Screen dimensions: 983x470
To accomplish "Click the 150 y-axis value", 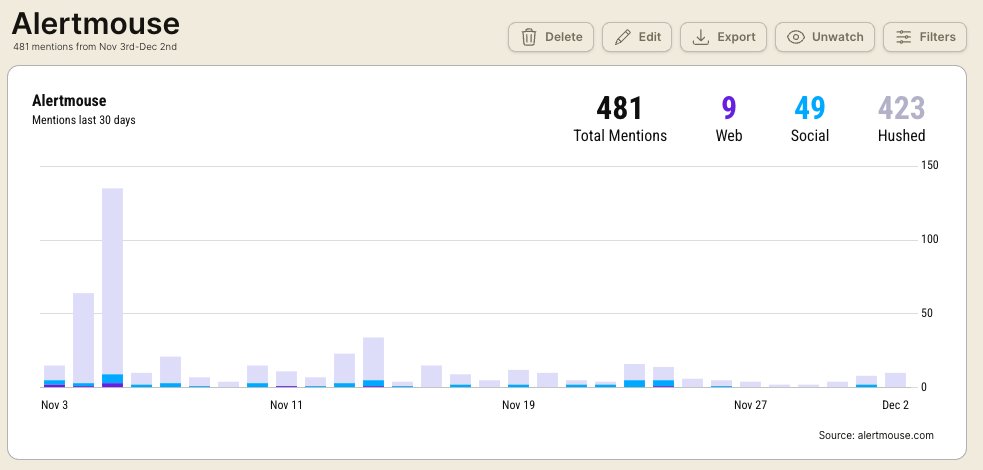I will coord(930,165).
